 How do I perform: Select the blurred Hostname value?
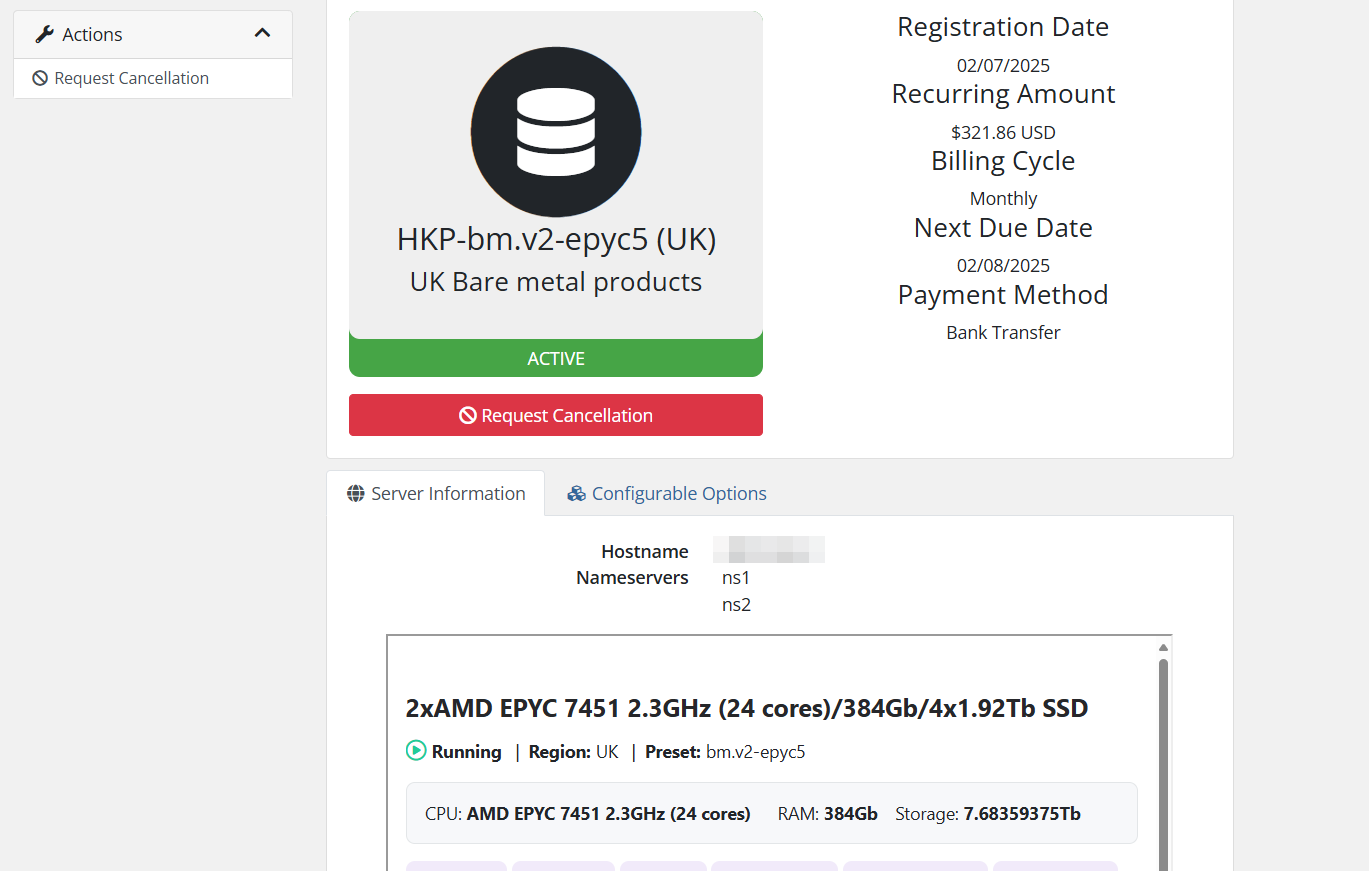click(768, 551)
